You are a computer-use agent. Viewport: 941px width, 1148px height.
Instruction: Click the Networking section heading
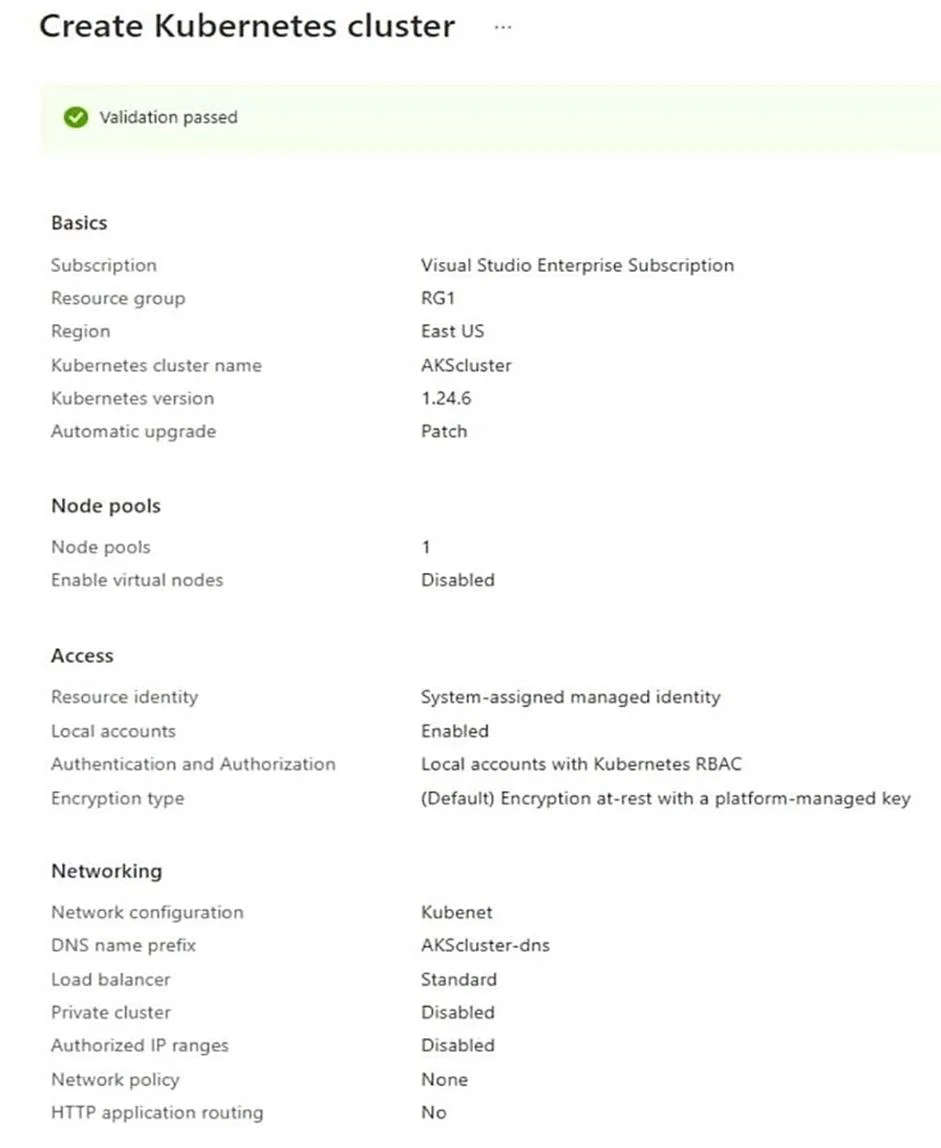[107, 871]
